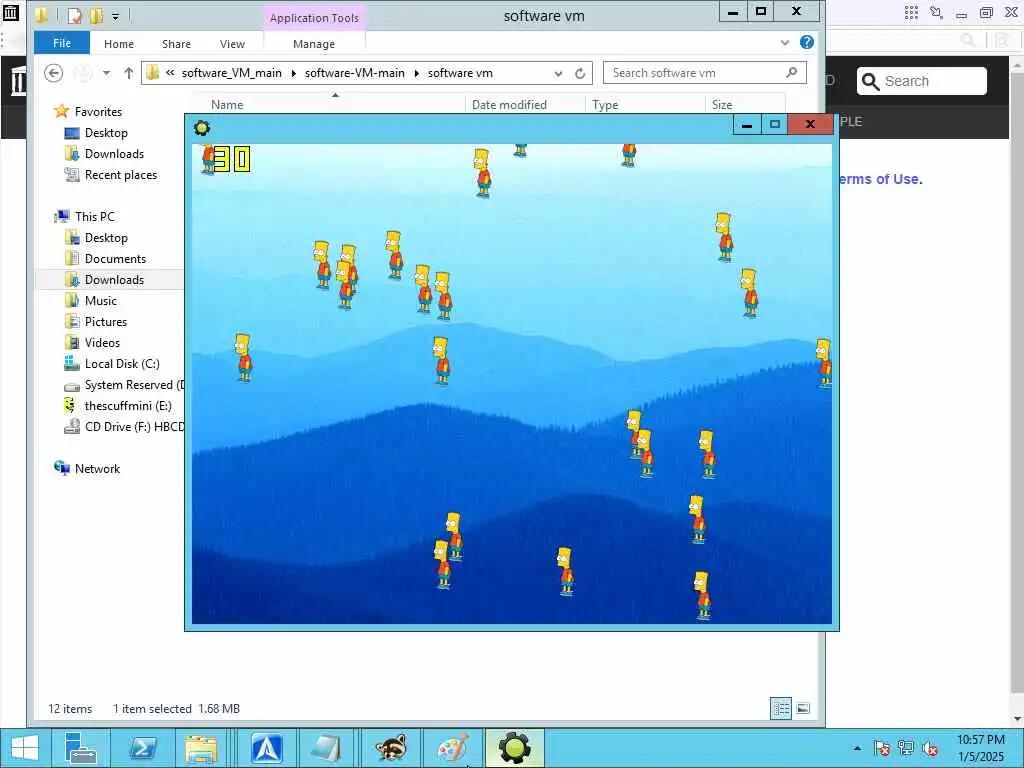Open the volume speaker tray icon
Viewport: 1024px width, 768px height.
[930, 748]
